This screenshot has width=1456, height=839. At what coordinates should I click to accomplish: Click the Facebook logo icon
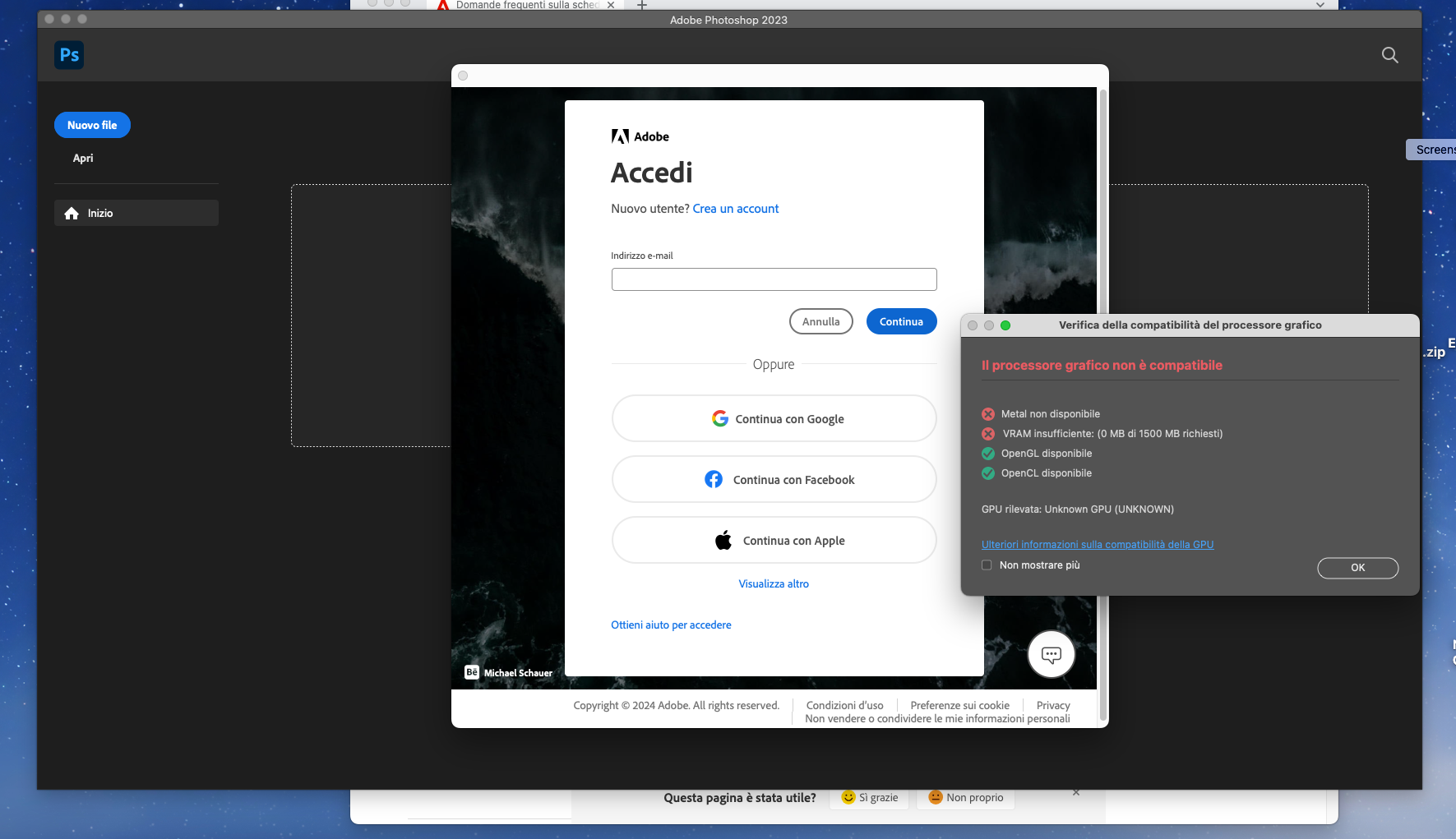(x=714, y=480)
